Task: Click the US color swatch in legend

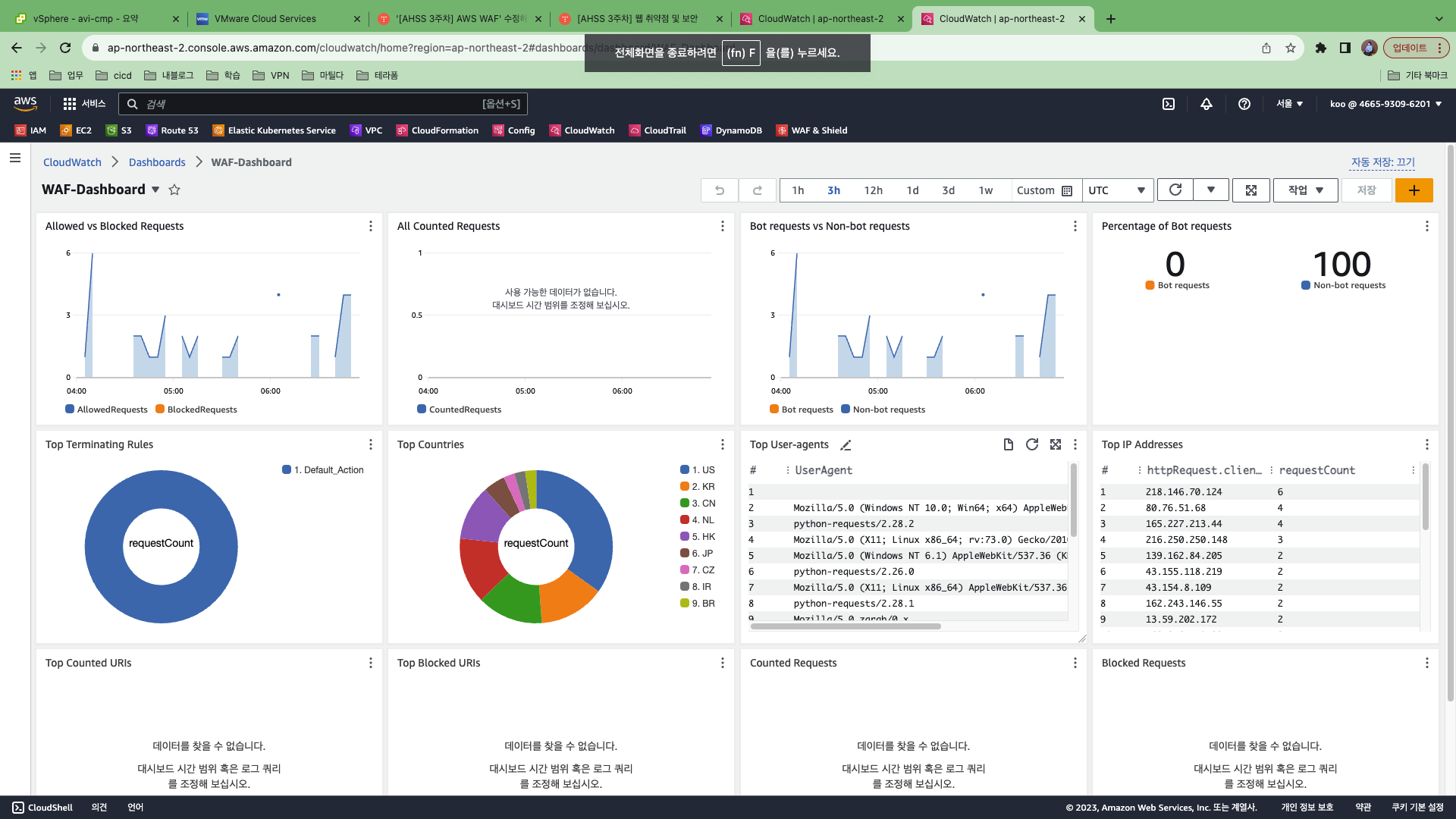Action: point(685,470)
